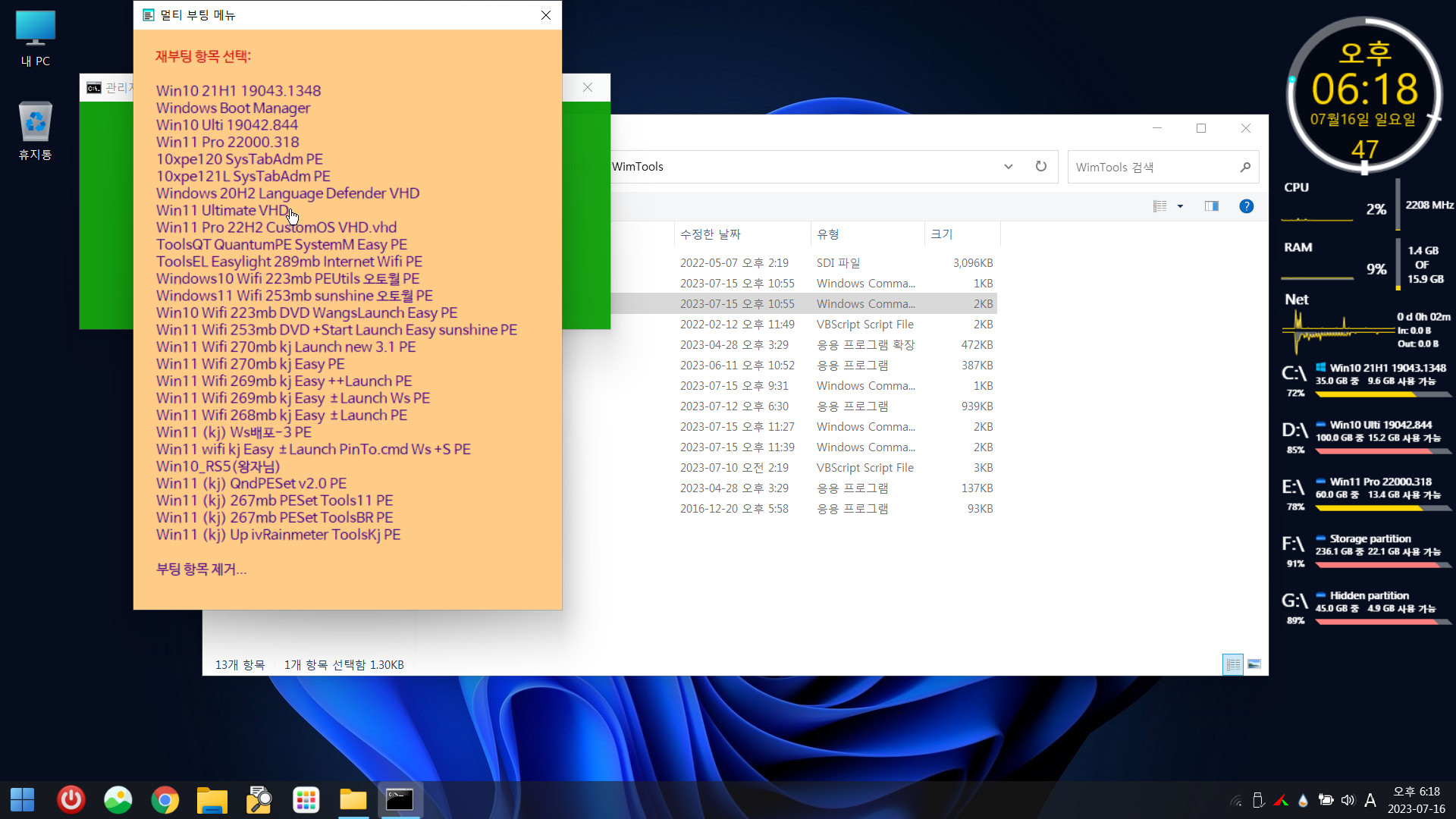Click the battery power tray icon
Viewport: 1456px width, 819px height.
coord(1326,800)
